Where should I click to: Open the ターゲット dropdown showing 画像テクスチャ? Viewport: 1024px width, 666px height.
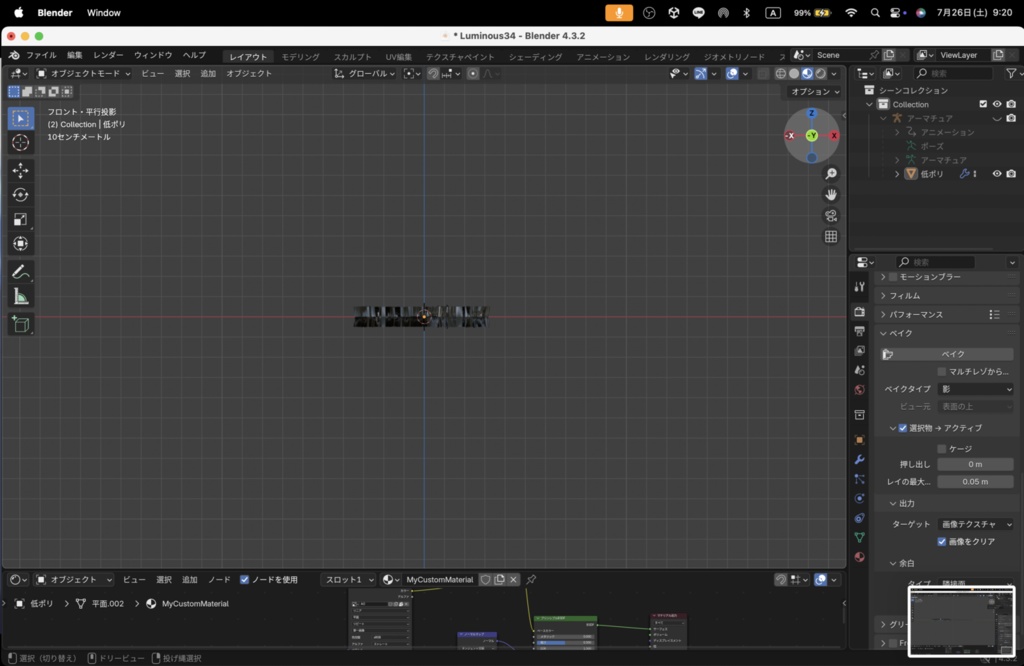coord(976,524)
